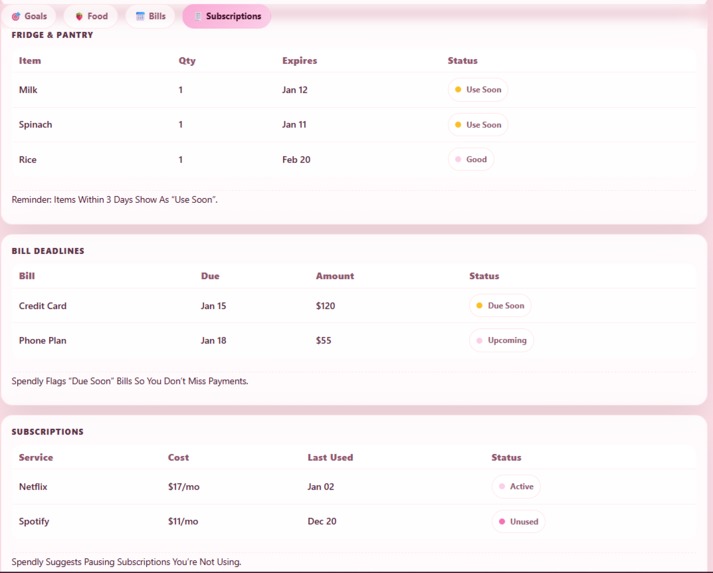Screen dimensions: 713x573
Task: Click the Credit Card bill name
Action: click(x=43, y=306)
